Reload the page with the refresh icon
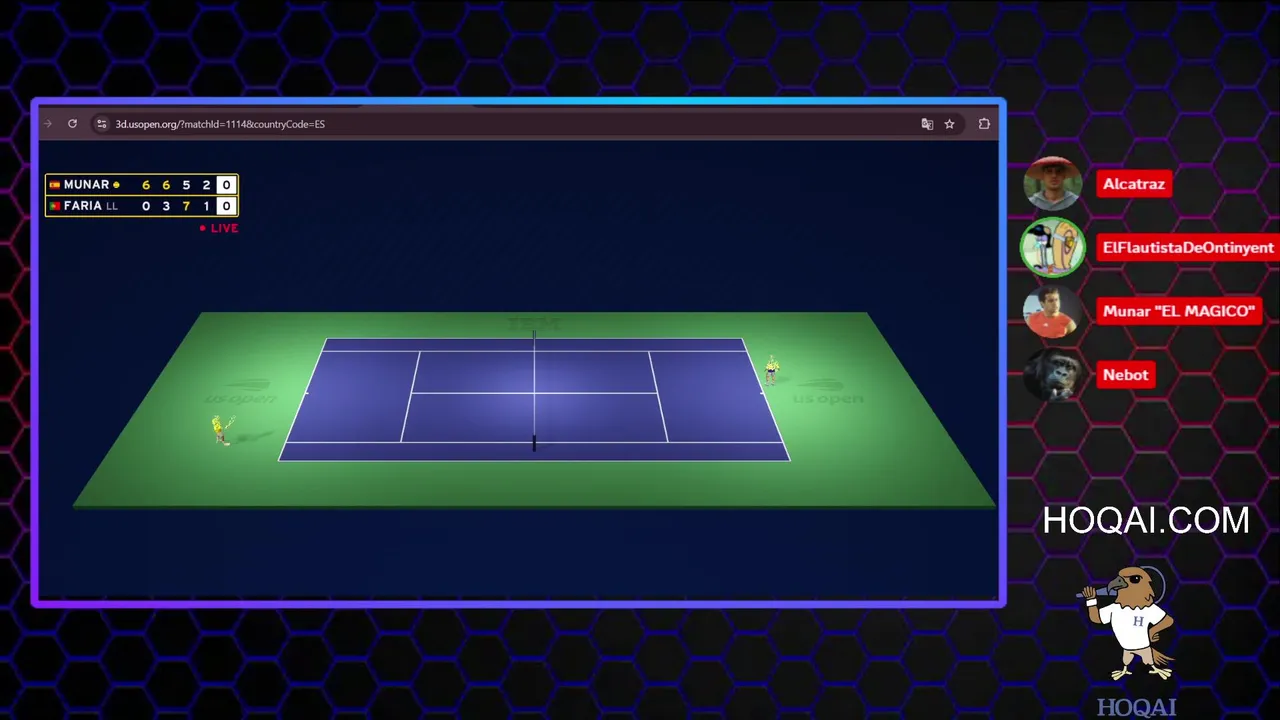1280x720 pixels. (x=72, y=124)
